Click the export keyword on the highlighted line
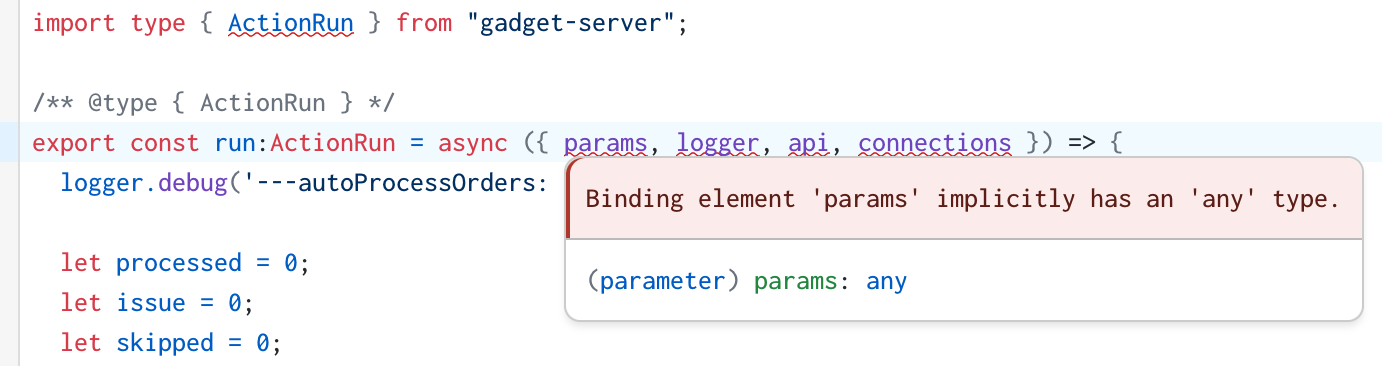1382x366 pixels. tap(74, 143)
